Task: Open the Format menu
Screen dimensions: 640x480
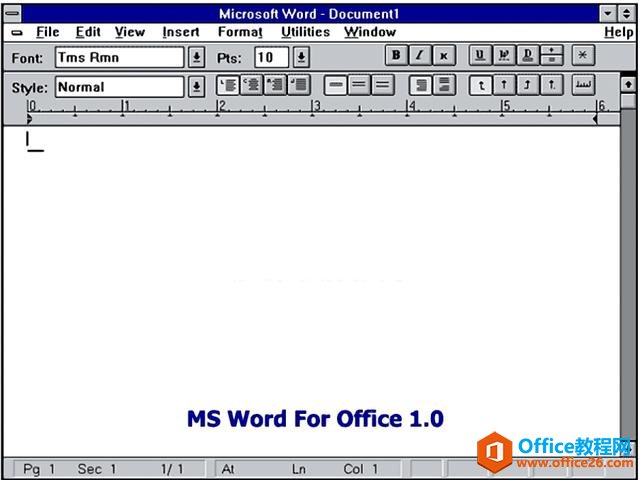Action: (x=240, y=32)
